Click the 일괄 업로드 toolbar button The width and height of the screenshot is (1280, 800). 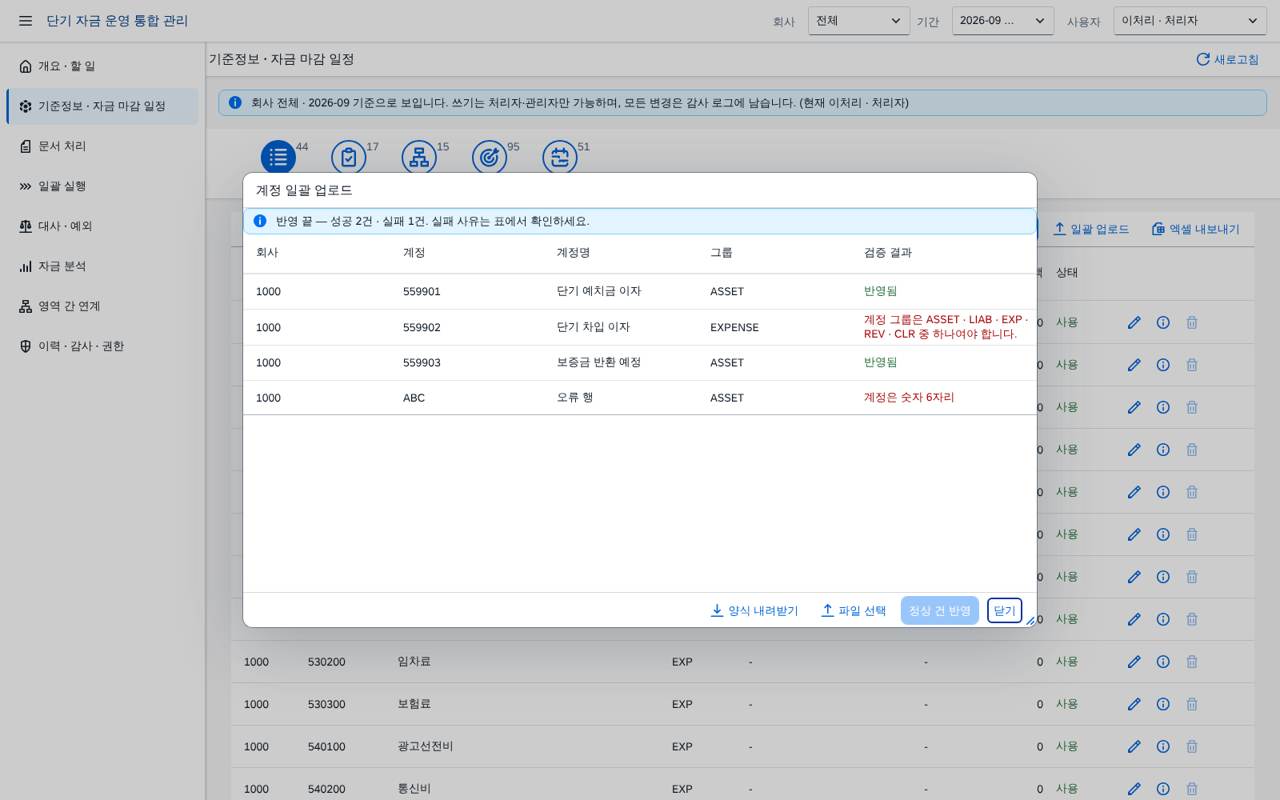(1090, 229)
